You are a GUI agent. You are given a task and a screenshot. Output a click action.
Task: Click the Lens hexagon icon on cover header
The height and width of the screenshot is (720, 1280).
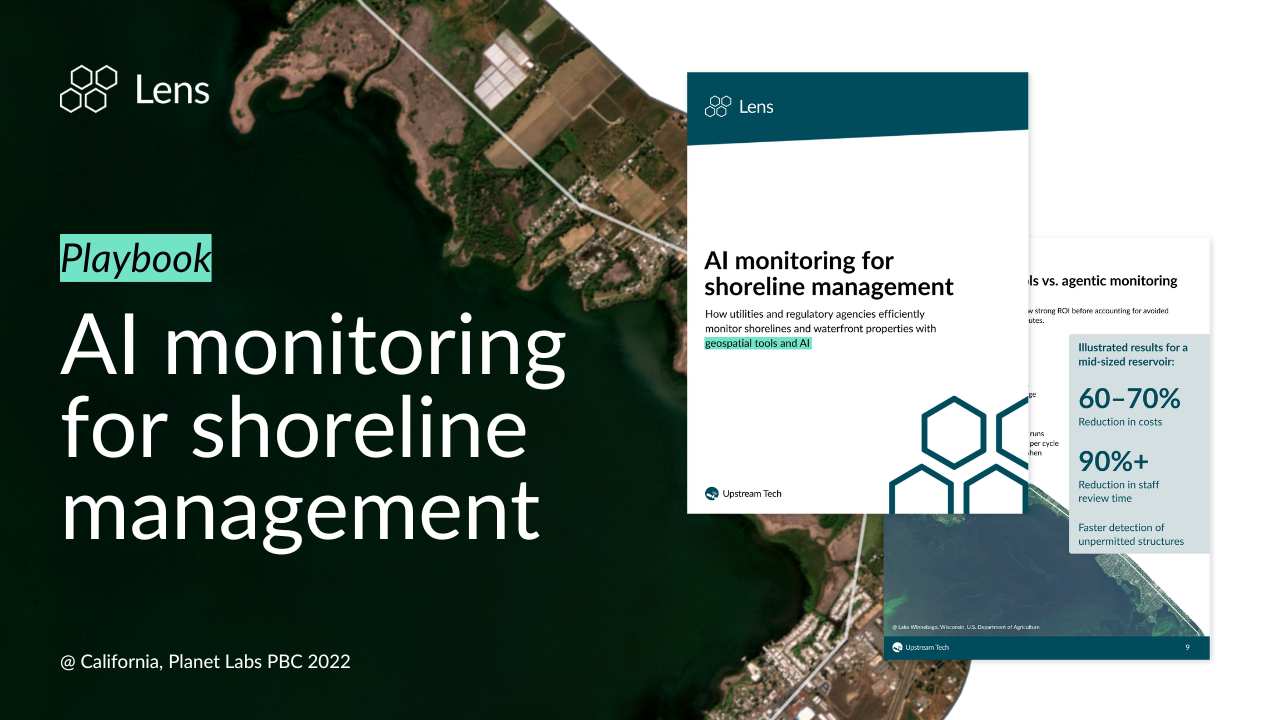click(x=718, y=106)
